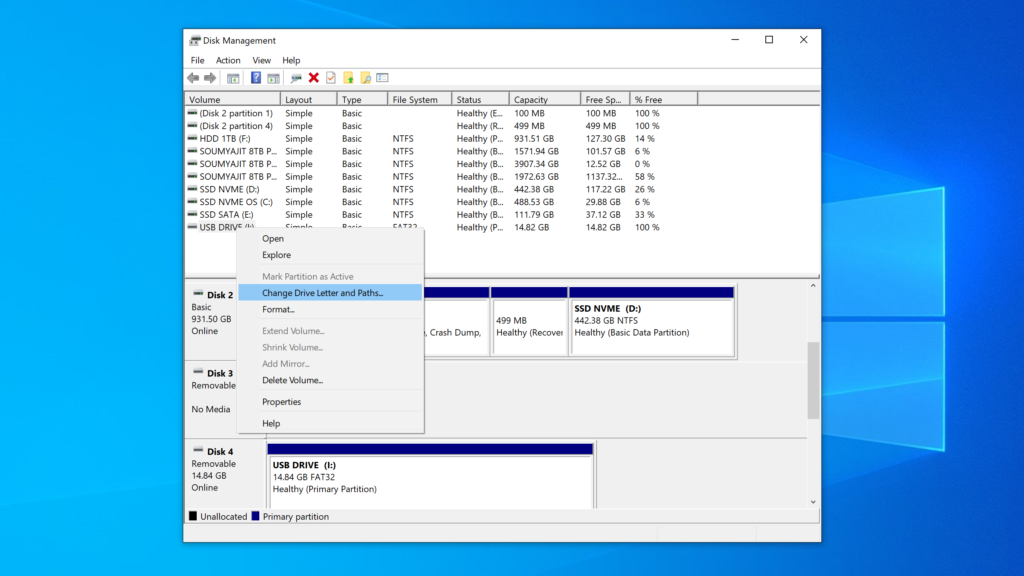Sort by the File System column header
This screenshot has height=576, width=1024.
click(420, 99)
